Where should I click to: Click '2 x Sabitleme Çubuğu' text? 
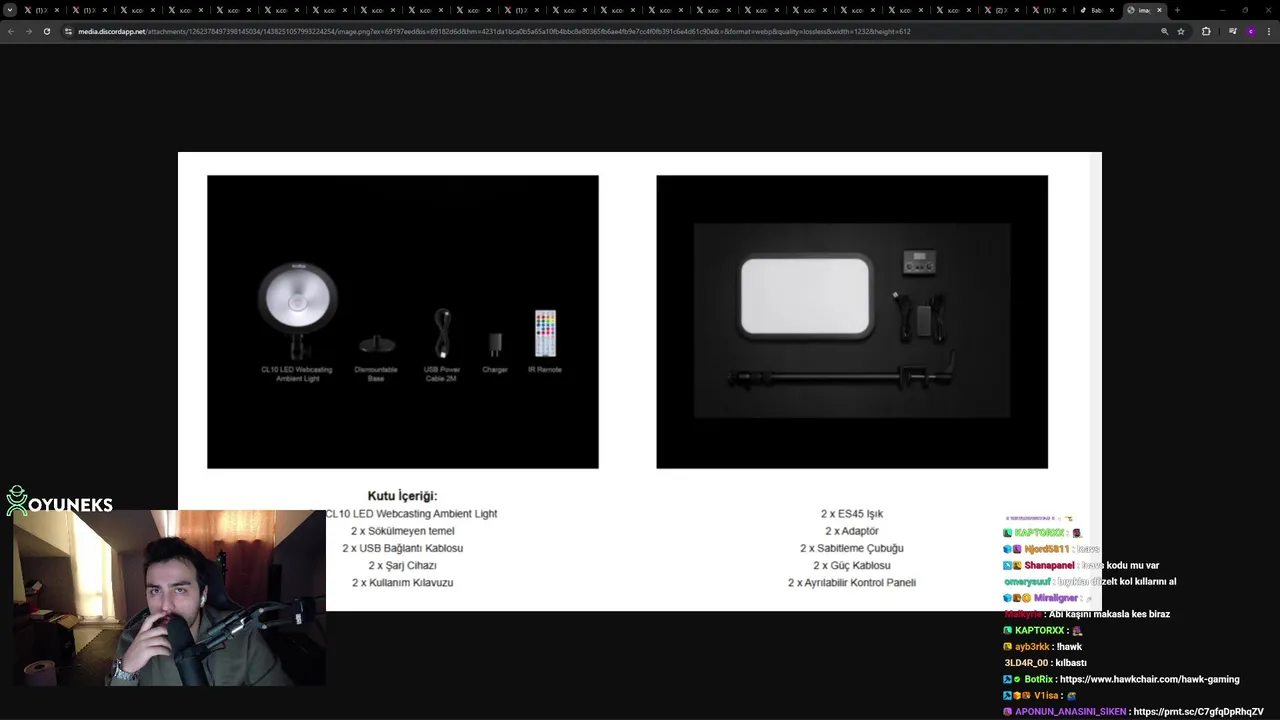[x=852, y=548]
